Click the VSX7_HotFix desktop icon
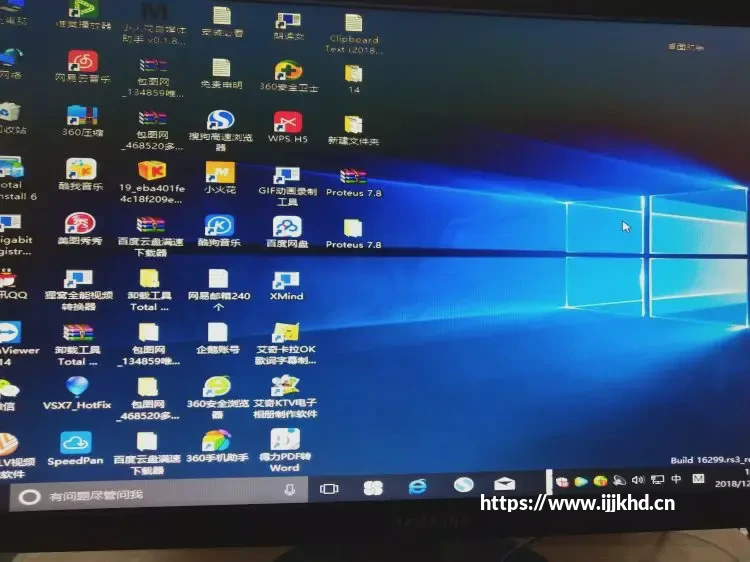 pos(77,393)
